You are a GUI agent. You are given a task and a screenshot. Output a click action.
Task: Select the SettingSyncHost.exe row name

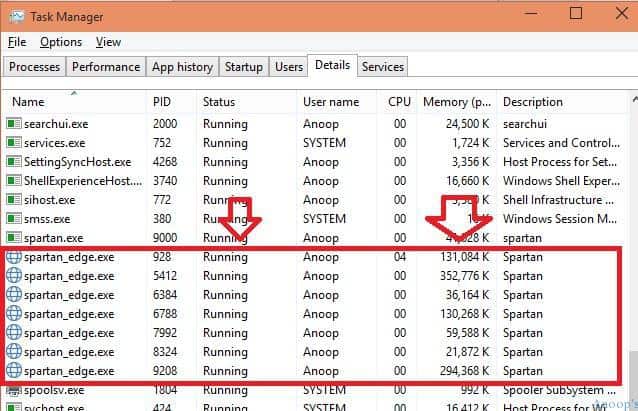[77, 162]
